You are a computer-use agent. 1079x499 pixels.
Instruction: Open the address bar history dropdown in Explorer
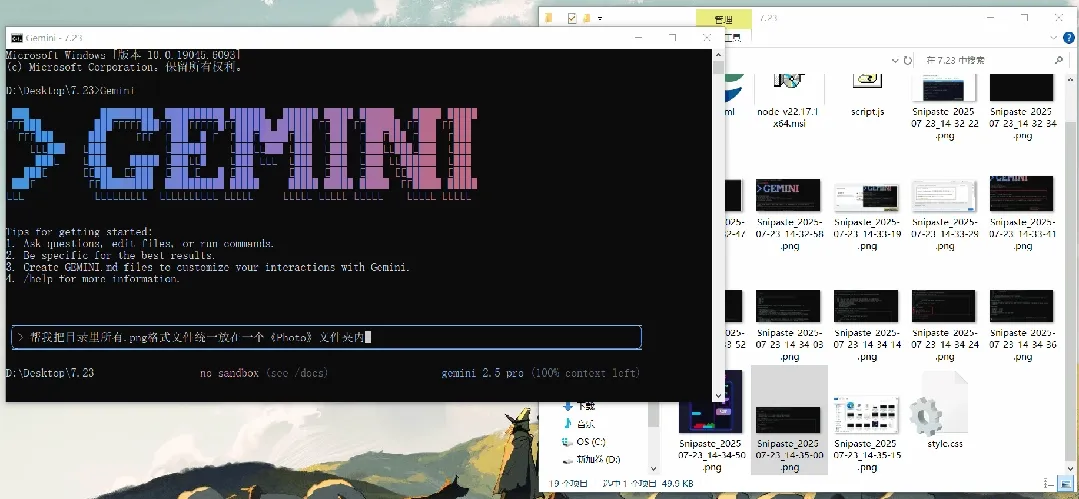(x=893, y=61)
